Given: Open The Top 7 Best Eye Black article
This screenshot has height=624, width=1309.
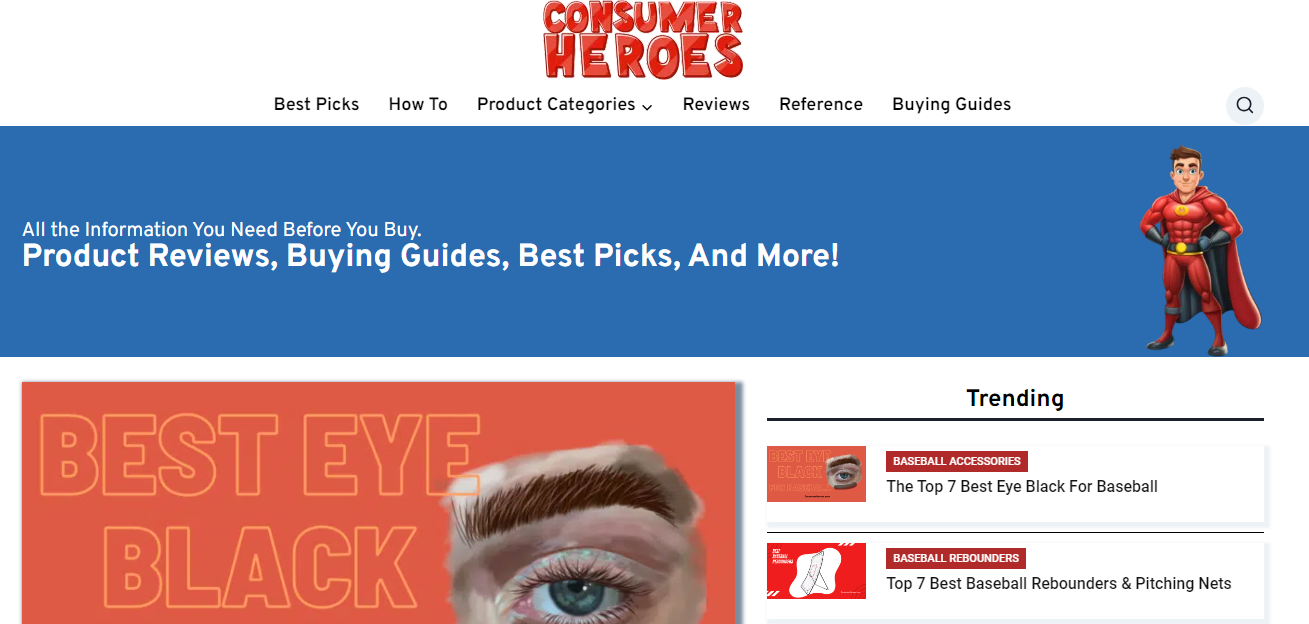Looking at the screenshot, I should [1022, 487].
